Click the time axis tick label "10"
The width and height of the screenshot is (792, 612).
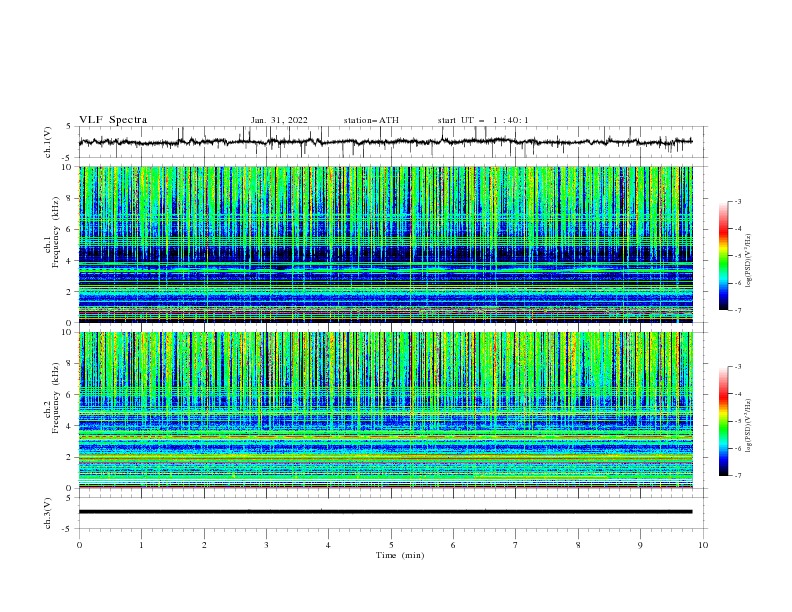(703, 545)
